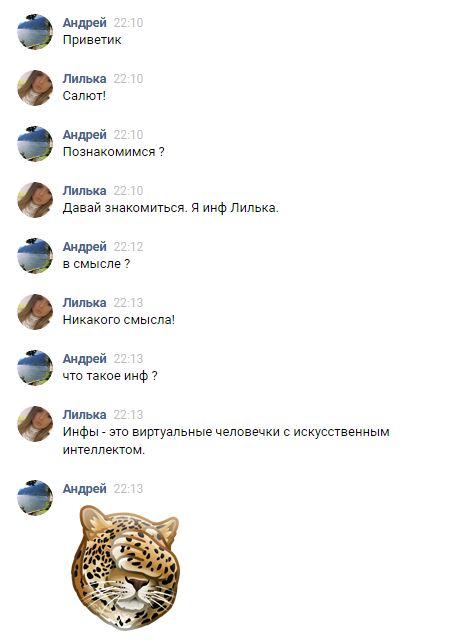Click Лилька's avatar beside the "Инфы" explanation
Image resolution: width=456 pixels, height=642 pixels.
[35, 424]
